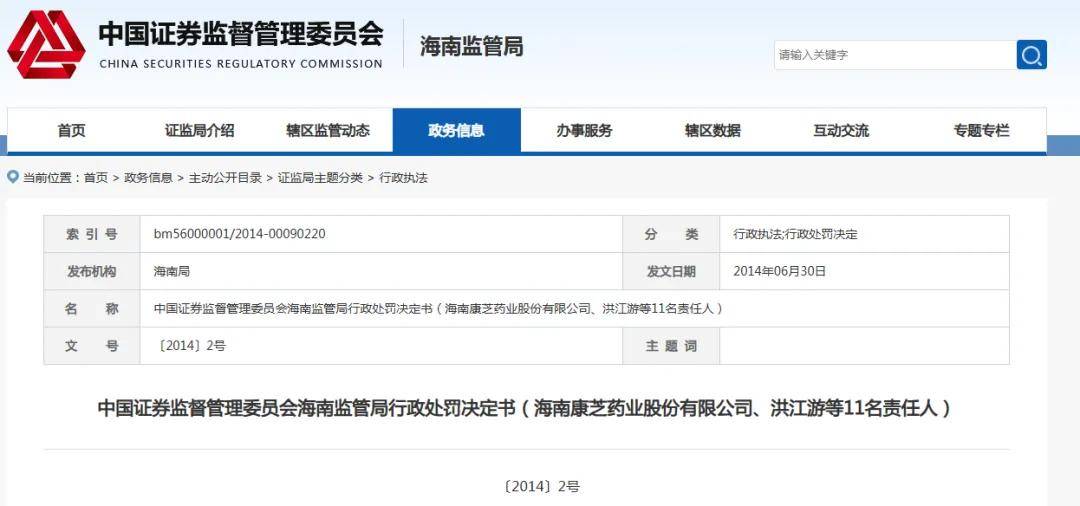Click the publisher value 海南局
Image resolution: width=1080 pixels, height=506 pixels.
click(172, 271)
